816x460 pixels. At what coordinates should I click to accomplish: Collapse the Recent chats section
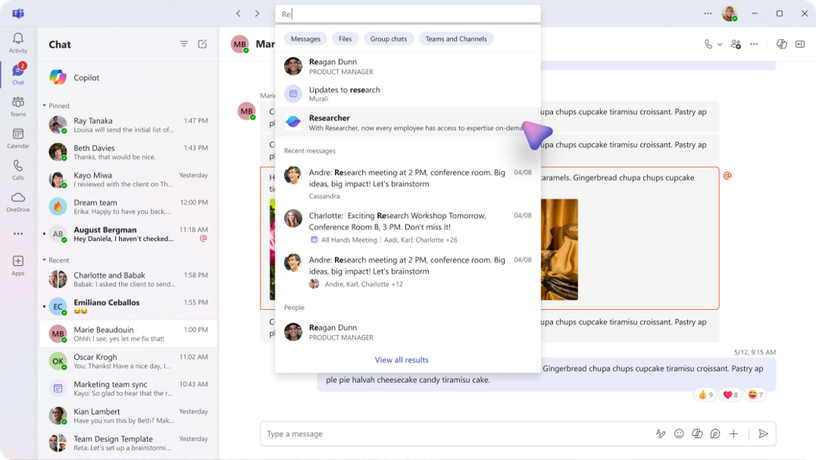pyautogui.click(x=44, y=260)
